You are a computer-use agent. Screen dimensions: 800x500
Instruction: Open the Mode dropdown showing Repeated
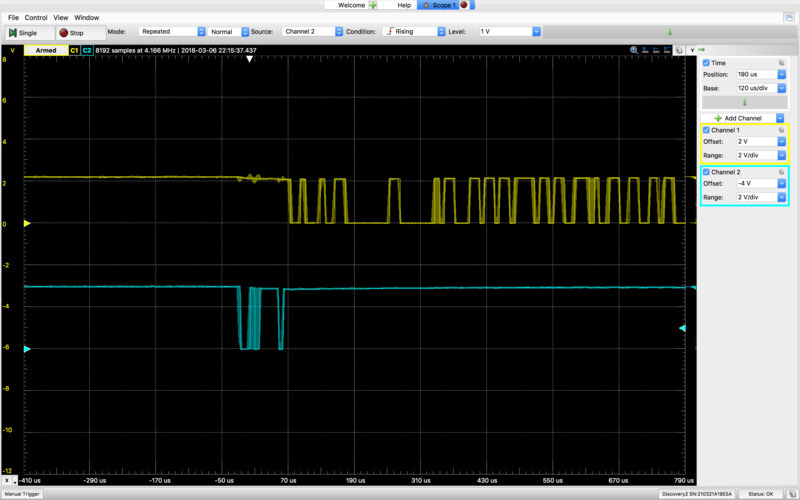point(171,32)
